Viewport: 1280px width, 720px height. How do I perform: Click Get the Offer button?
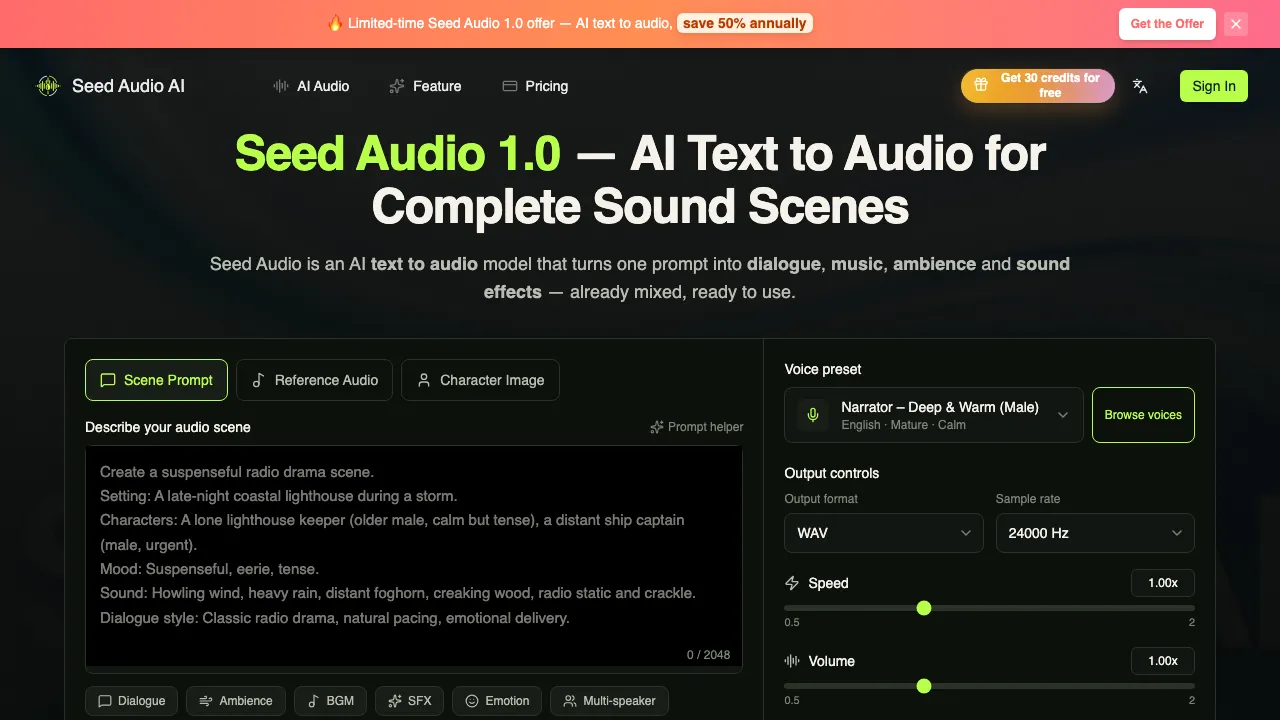pyautogui.click(x=1167, y=24)
